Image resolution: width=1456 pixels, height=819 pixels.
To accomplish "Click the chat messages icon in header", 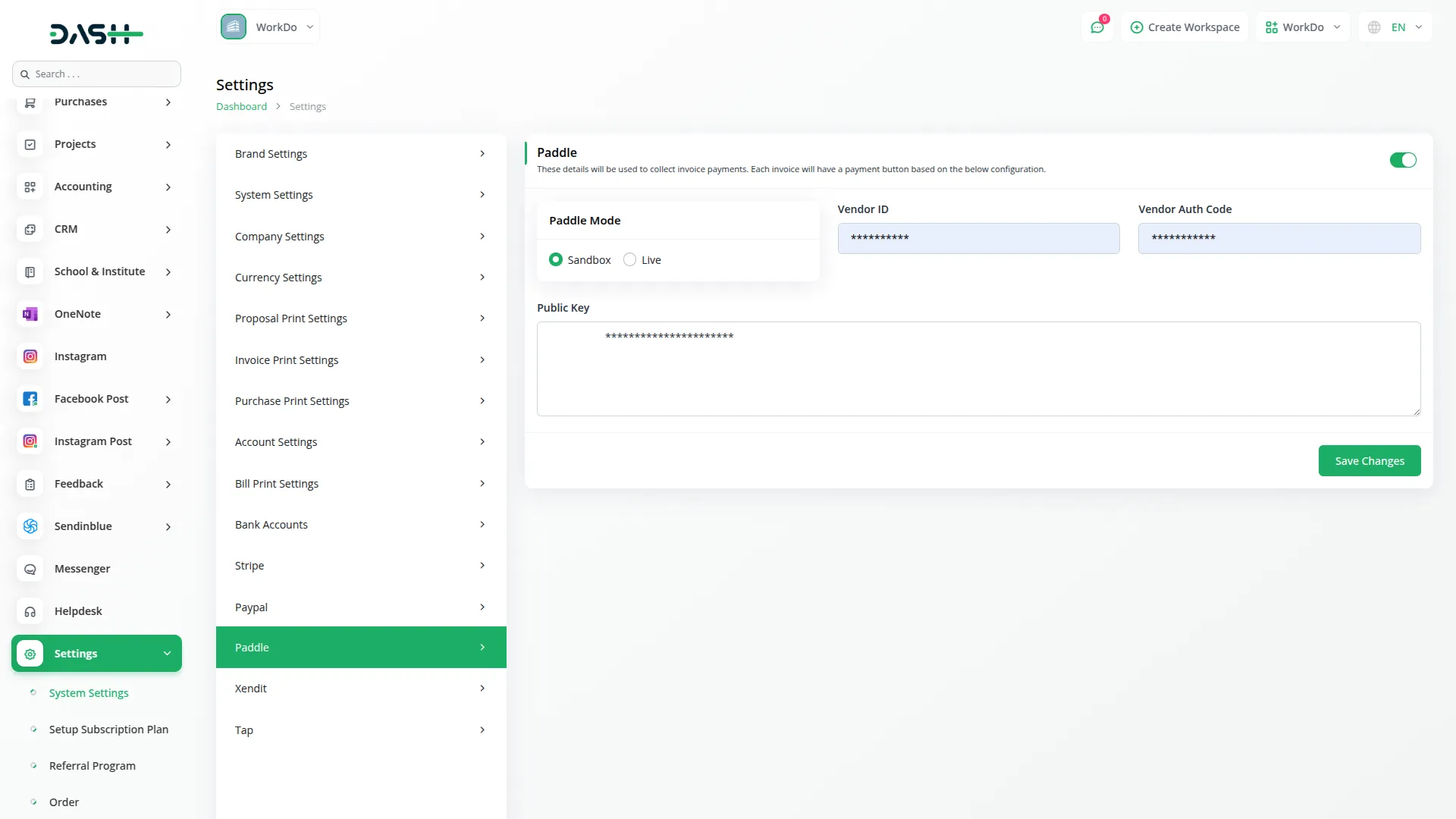I will [x=1097, y=27].
